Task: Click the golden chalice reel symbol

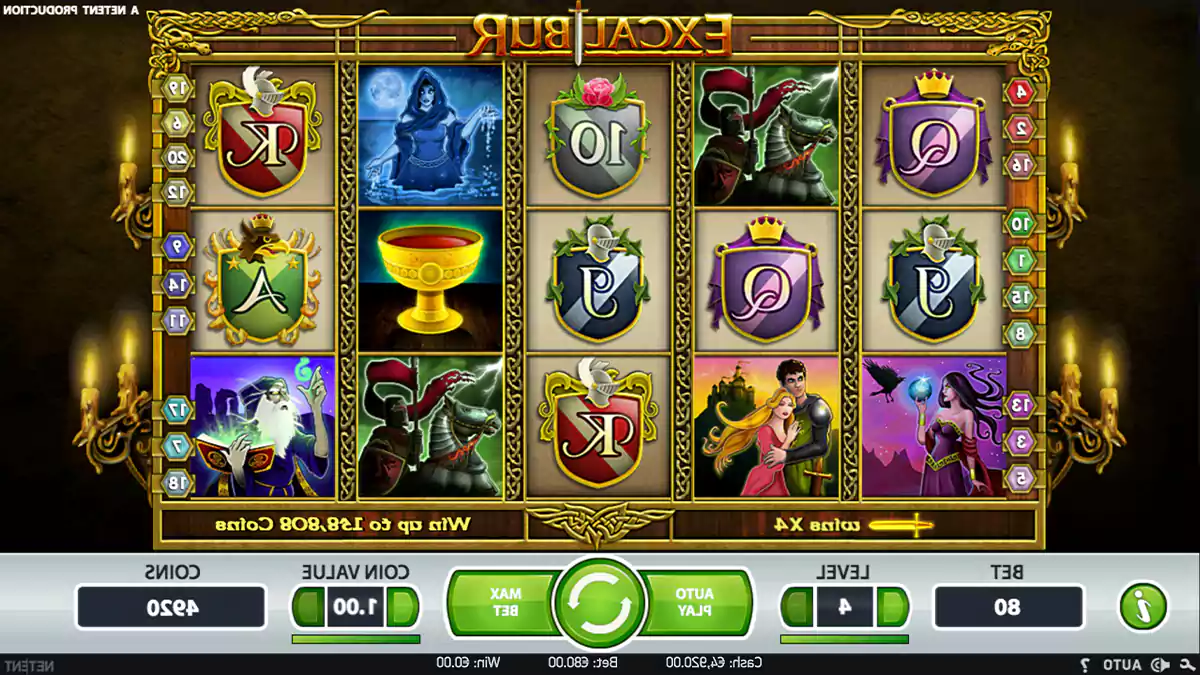Action: coord(430,278)
